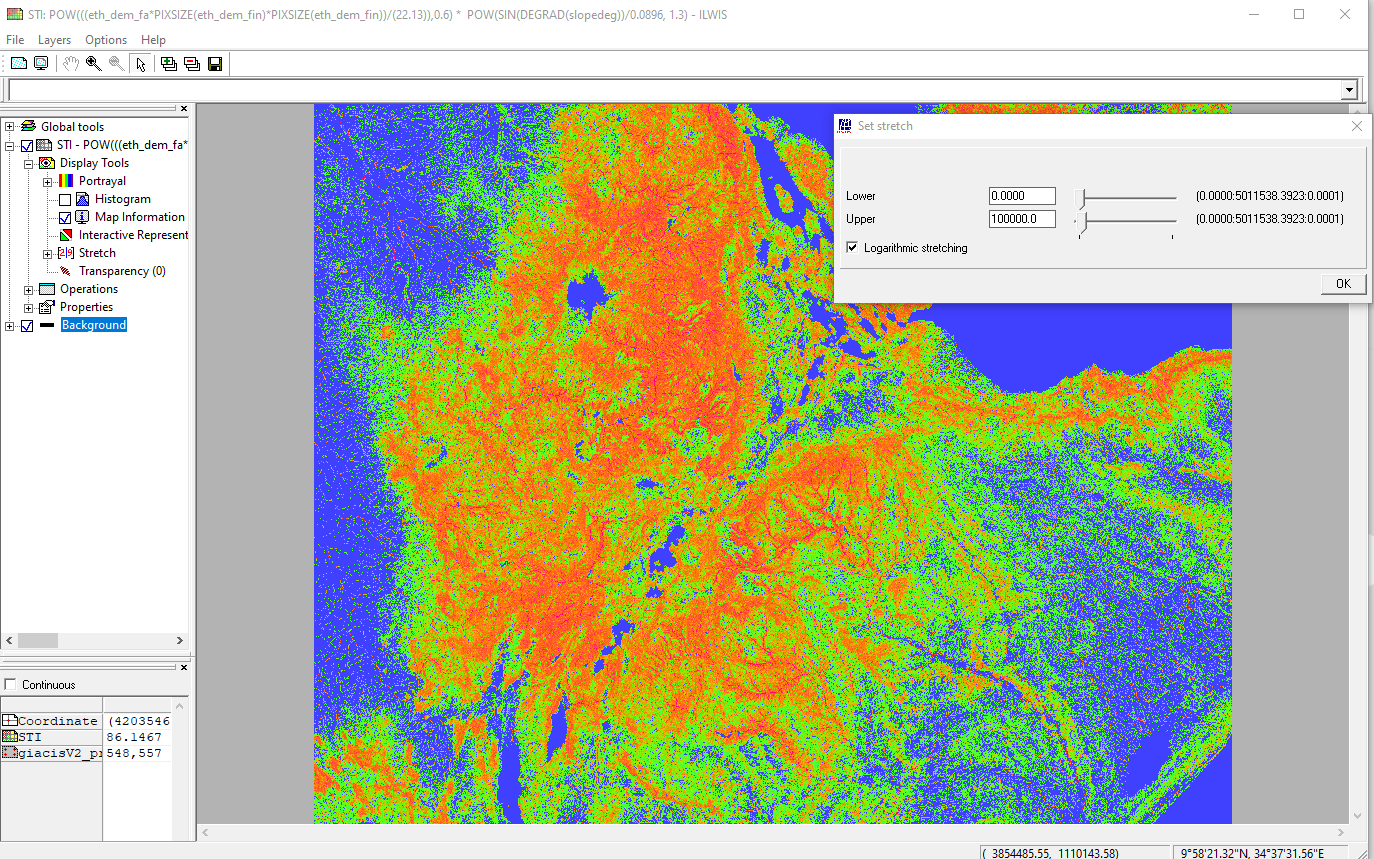The image size is (1374, 859).
Task: Select the Pan hand tool
Action: [x=70, y=63]
